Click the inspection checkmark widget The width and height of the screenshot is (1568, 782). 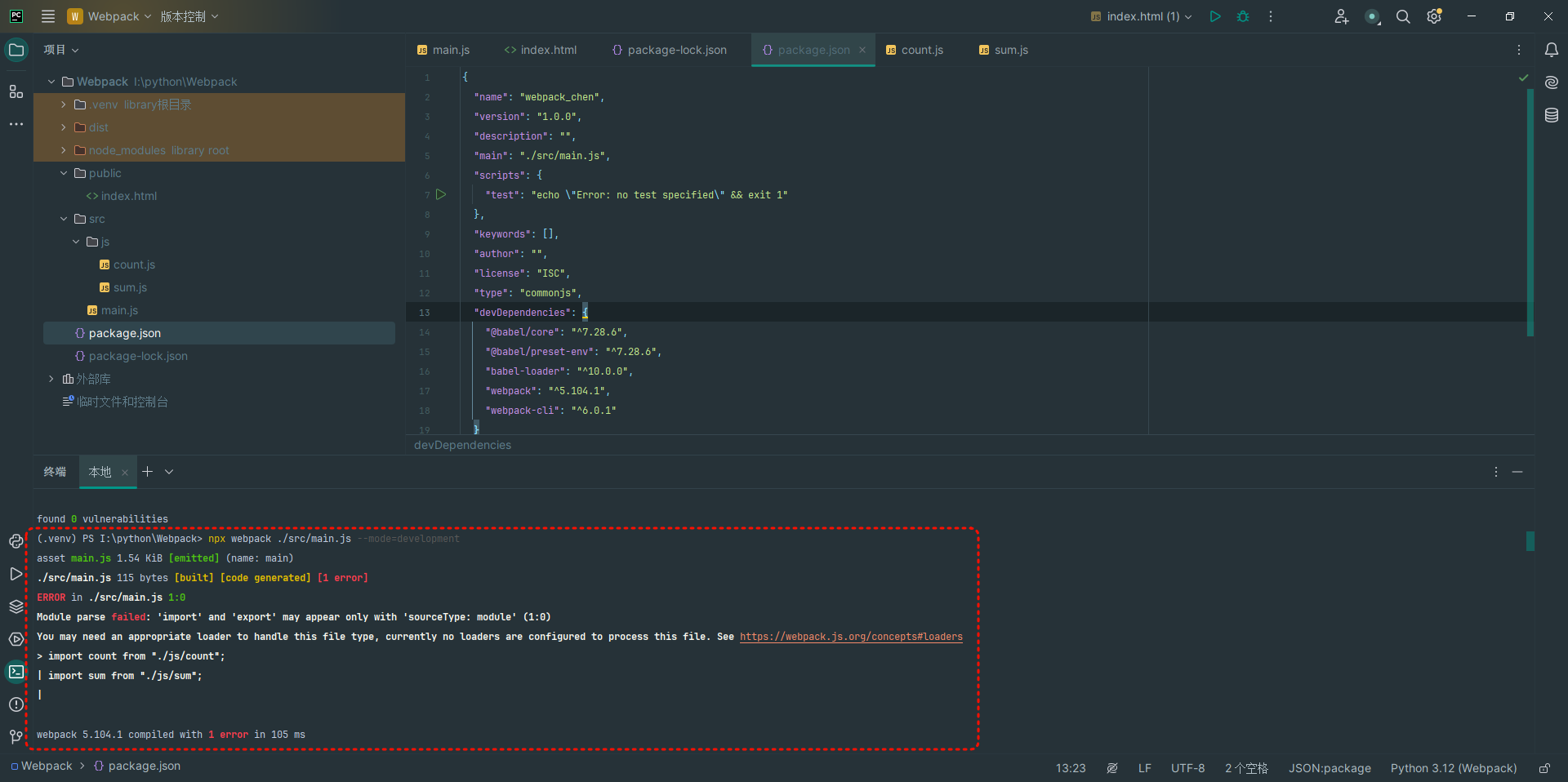tap(1523, 78)
